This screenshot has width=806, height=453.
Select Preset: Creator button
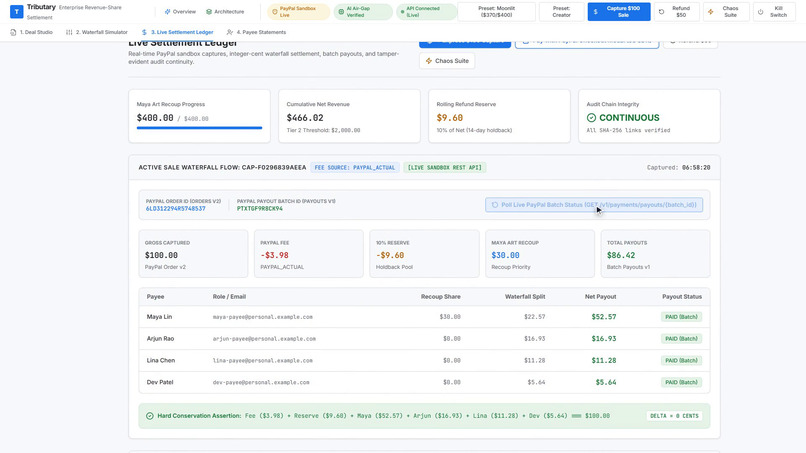point(561,11)
